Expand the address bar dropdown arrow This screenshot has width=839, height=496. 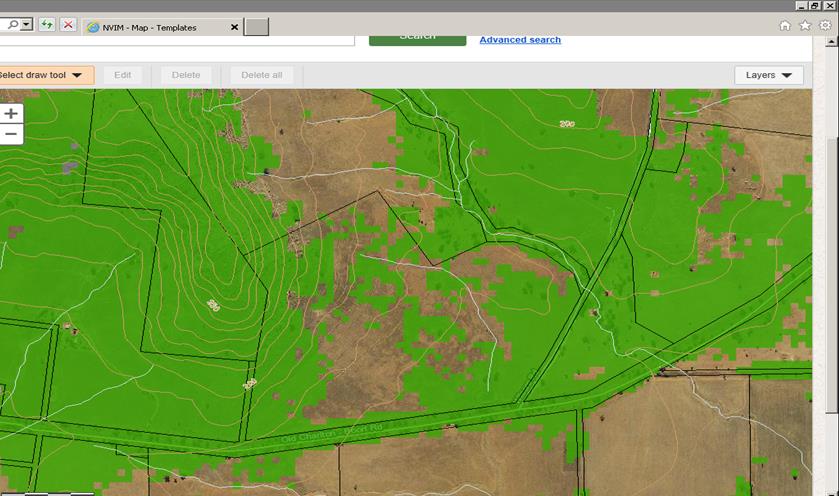tap(26, 25)
